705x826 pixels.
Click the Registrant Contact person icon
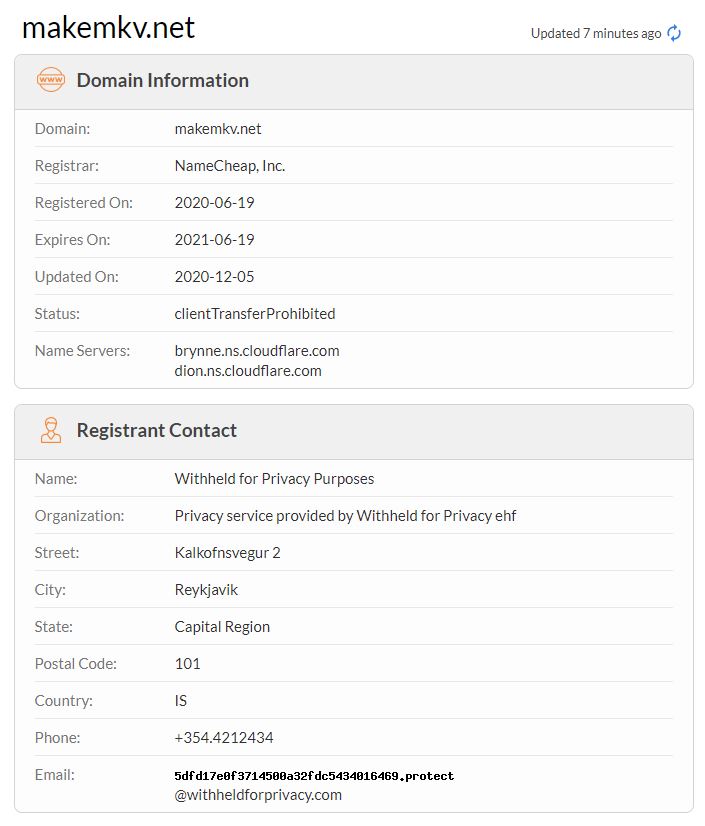pos(50,430)
